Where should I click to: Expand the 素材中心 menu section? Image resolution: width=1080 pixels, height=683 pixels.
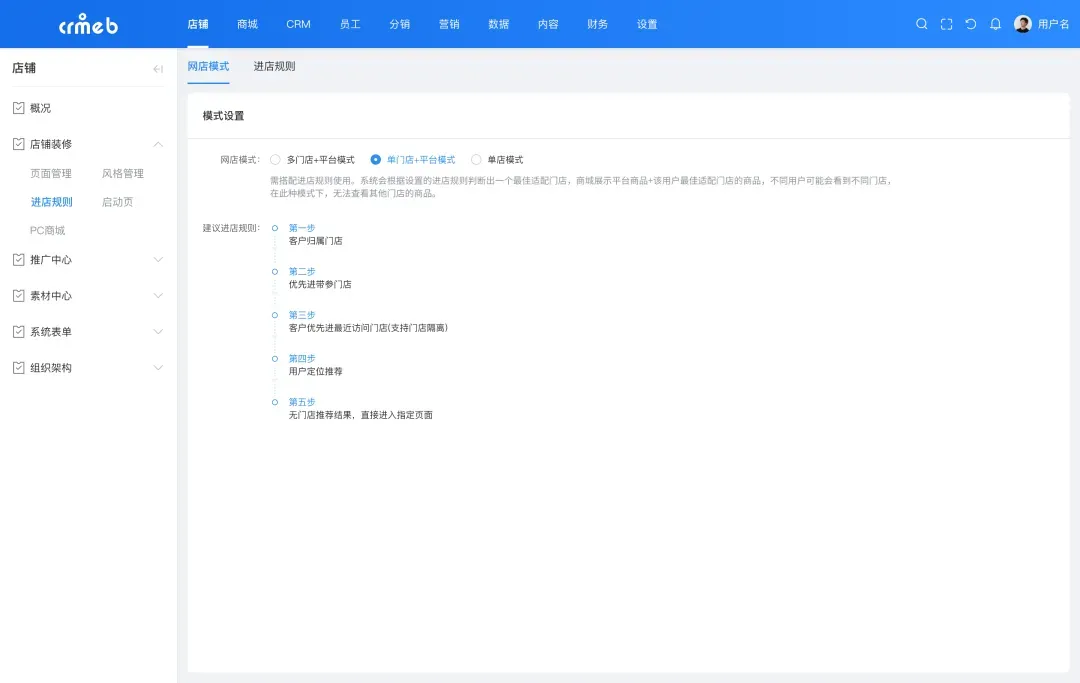(x=158, y=295)
